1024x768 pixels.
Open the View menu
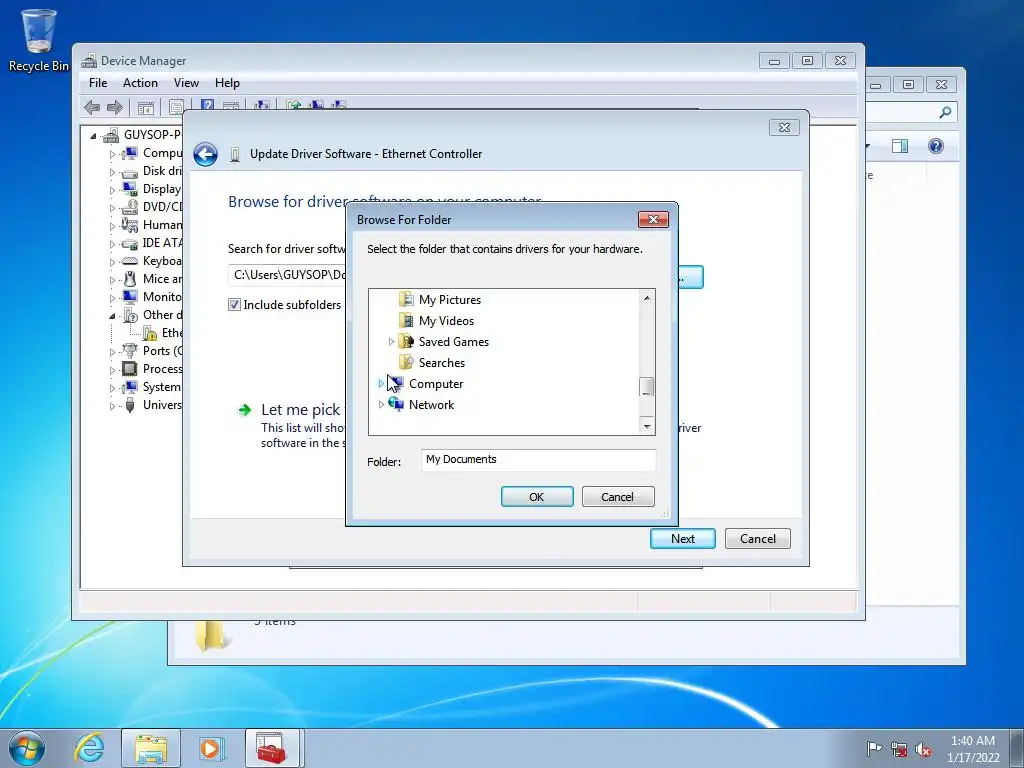pyautogui.click(x=186, y=83)
